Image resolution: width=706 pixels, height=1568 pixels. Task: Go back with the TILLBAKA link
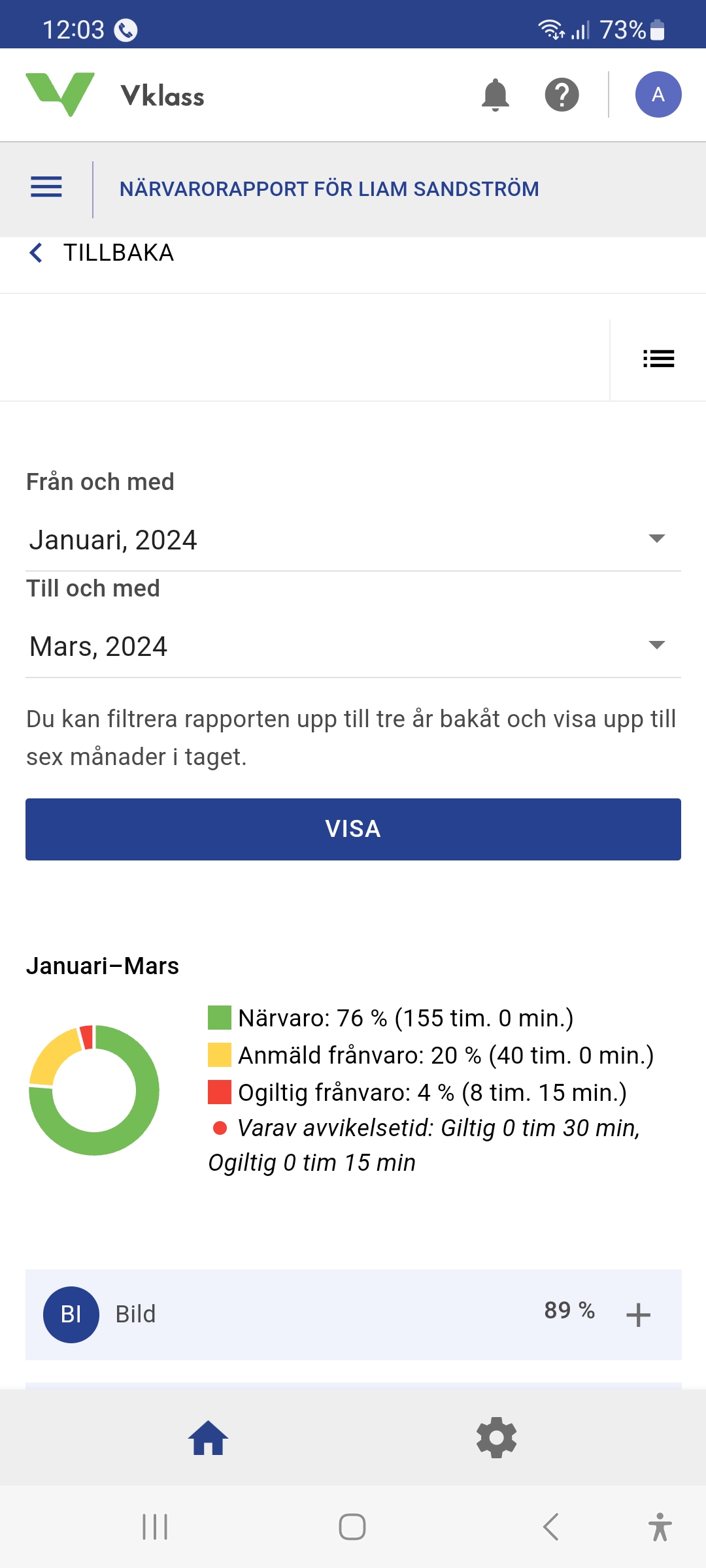click(x=103, y=253)
